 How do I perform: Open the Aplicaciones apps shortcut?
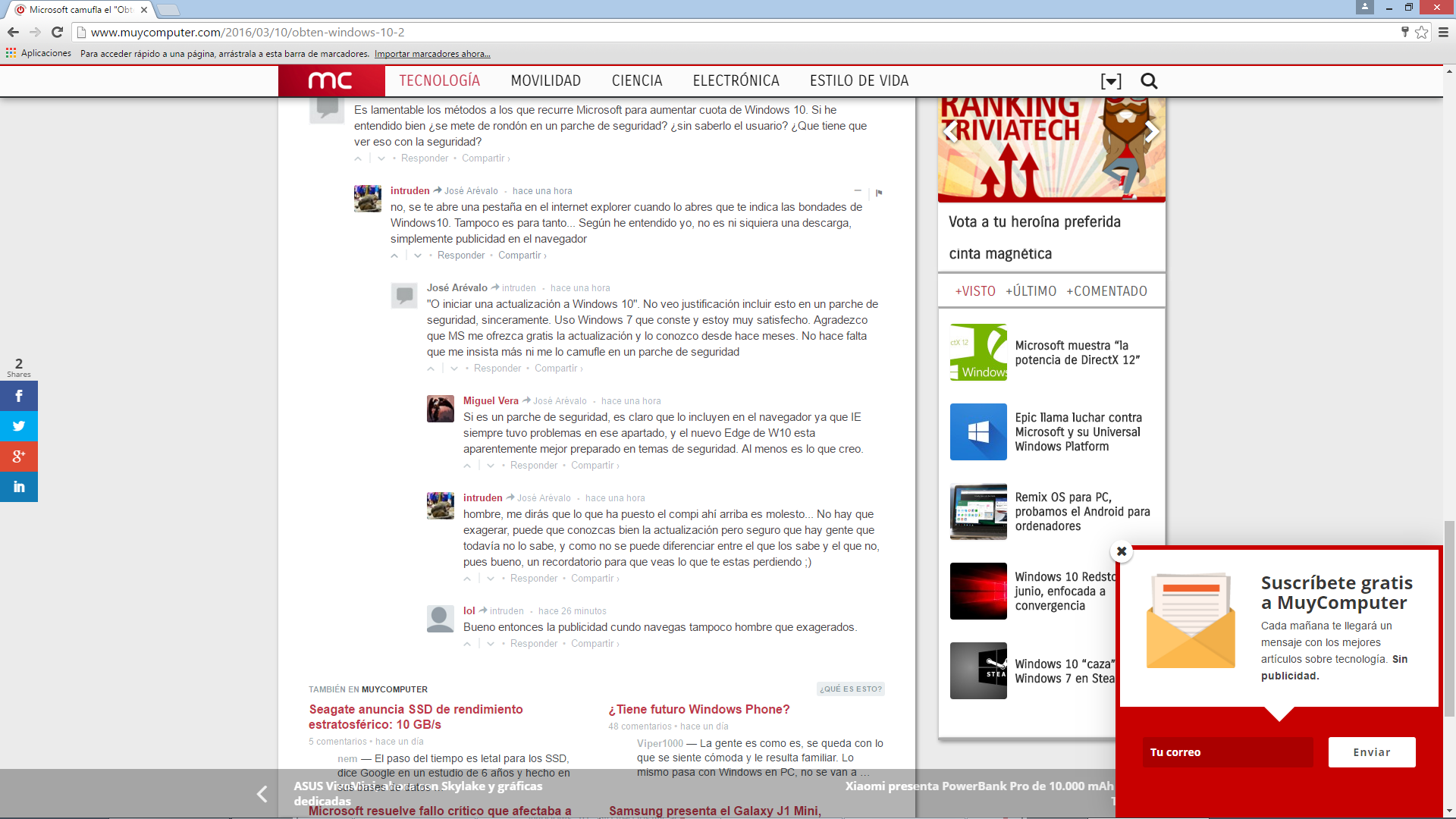click(x=39, y=53)
